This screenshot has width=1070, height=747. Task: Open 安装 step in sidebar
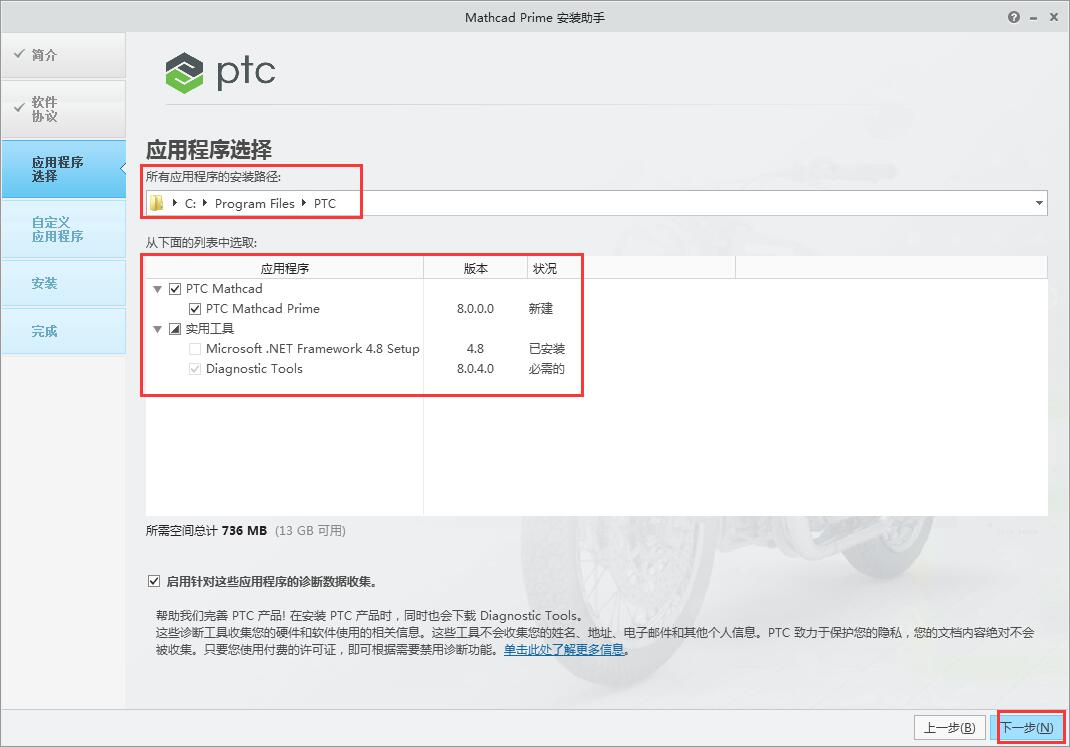click(63, 283)
